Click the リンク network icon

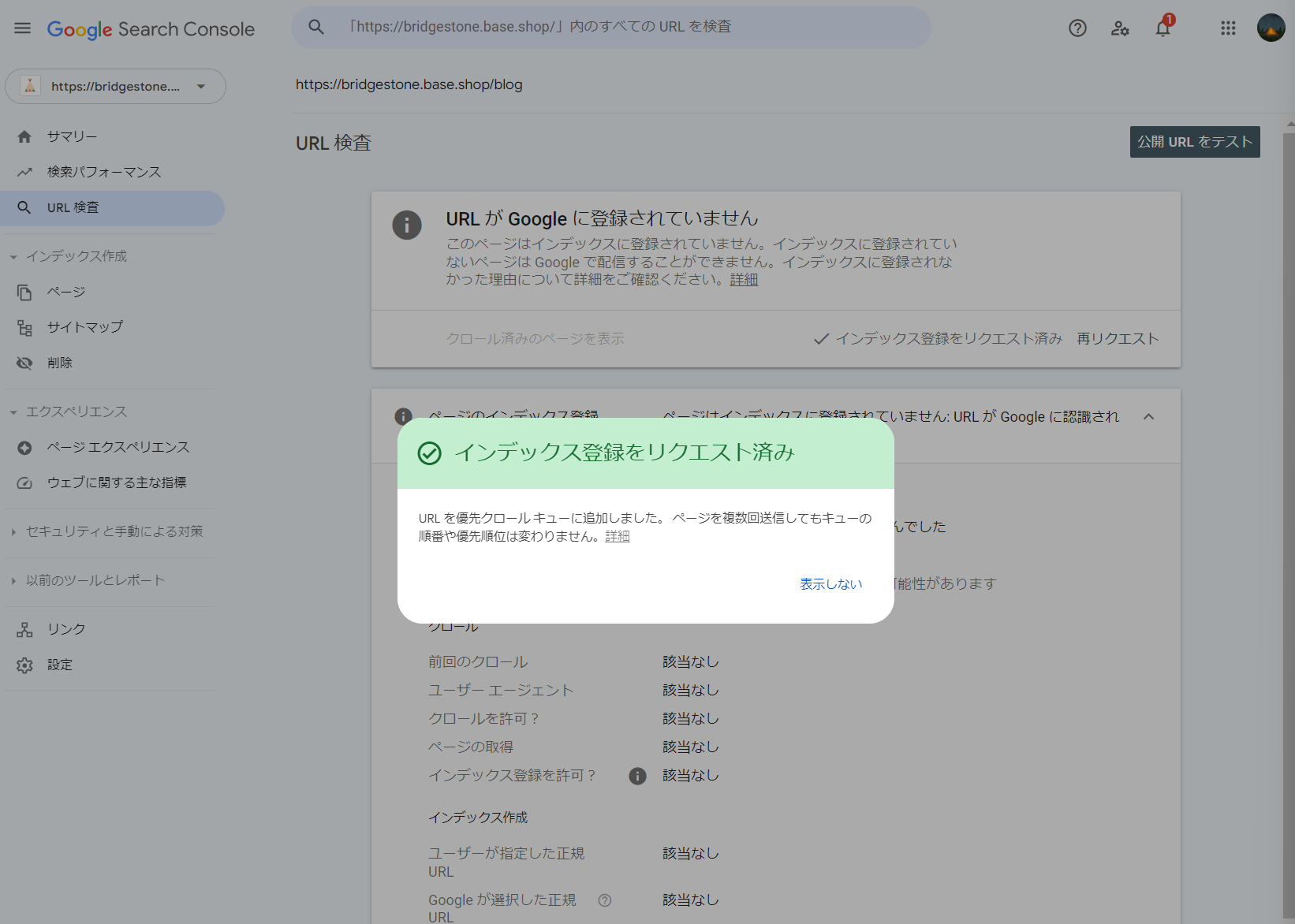24,629
